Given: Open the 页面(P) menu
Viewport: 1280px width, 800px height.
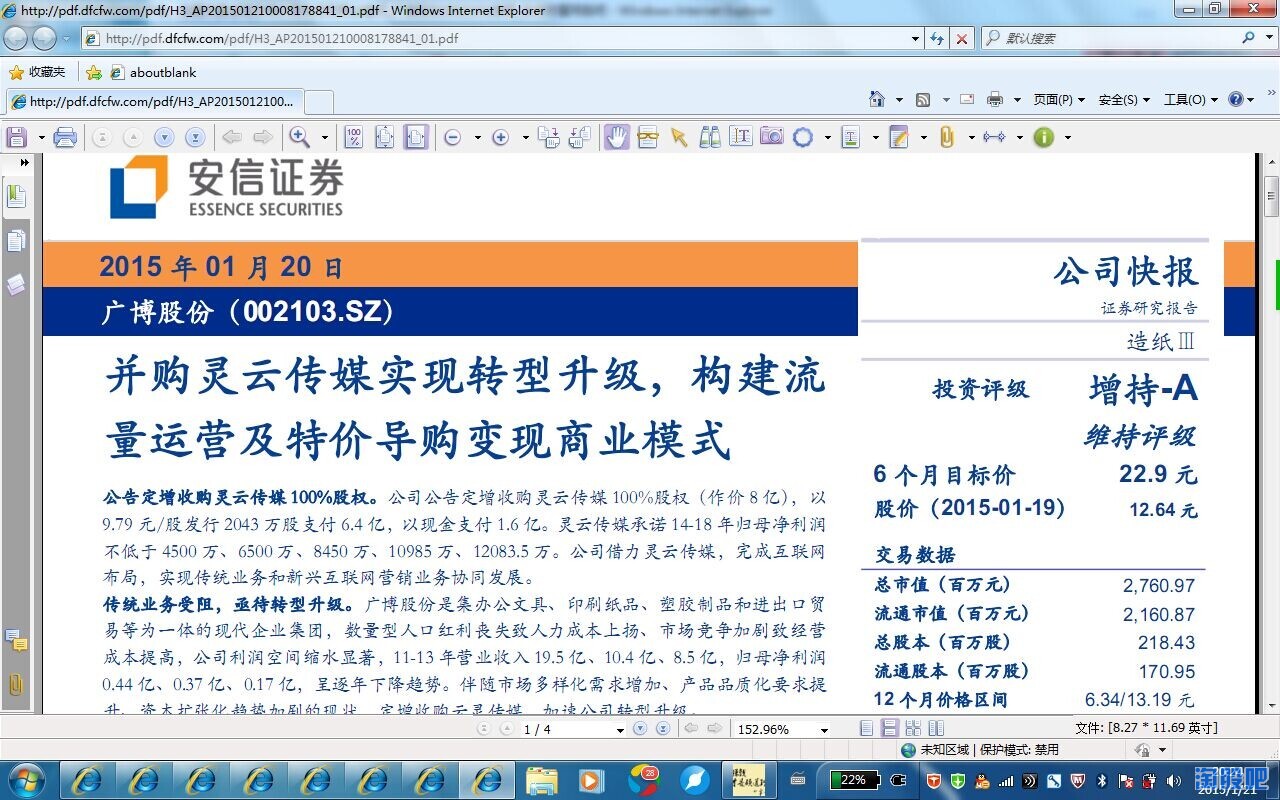Looking at the screenshot, I should pos(1059,99).
